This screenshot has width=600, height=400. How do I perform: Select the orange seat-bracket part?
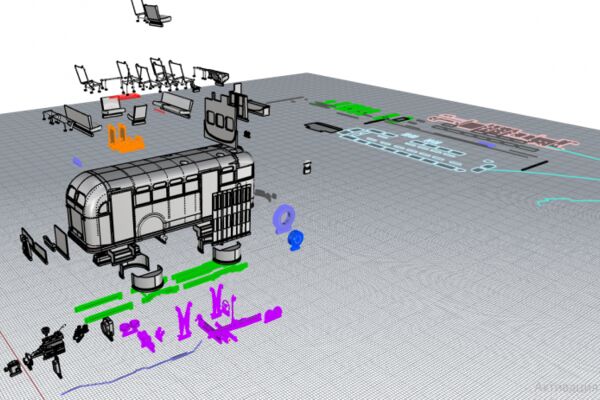coord(125,138)
